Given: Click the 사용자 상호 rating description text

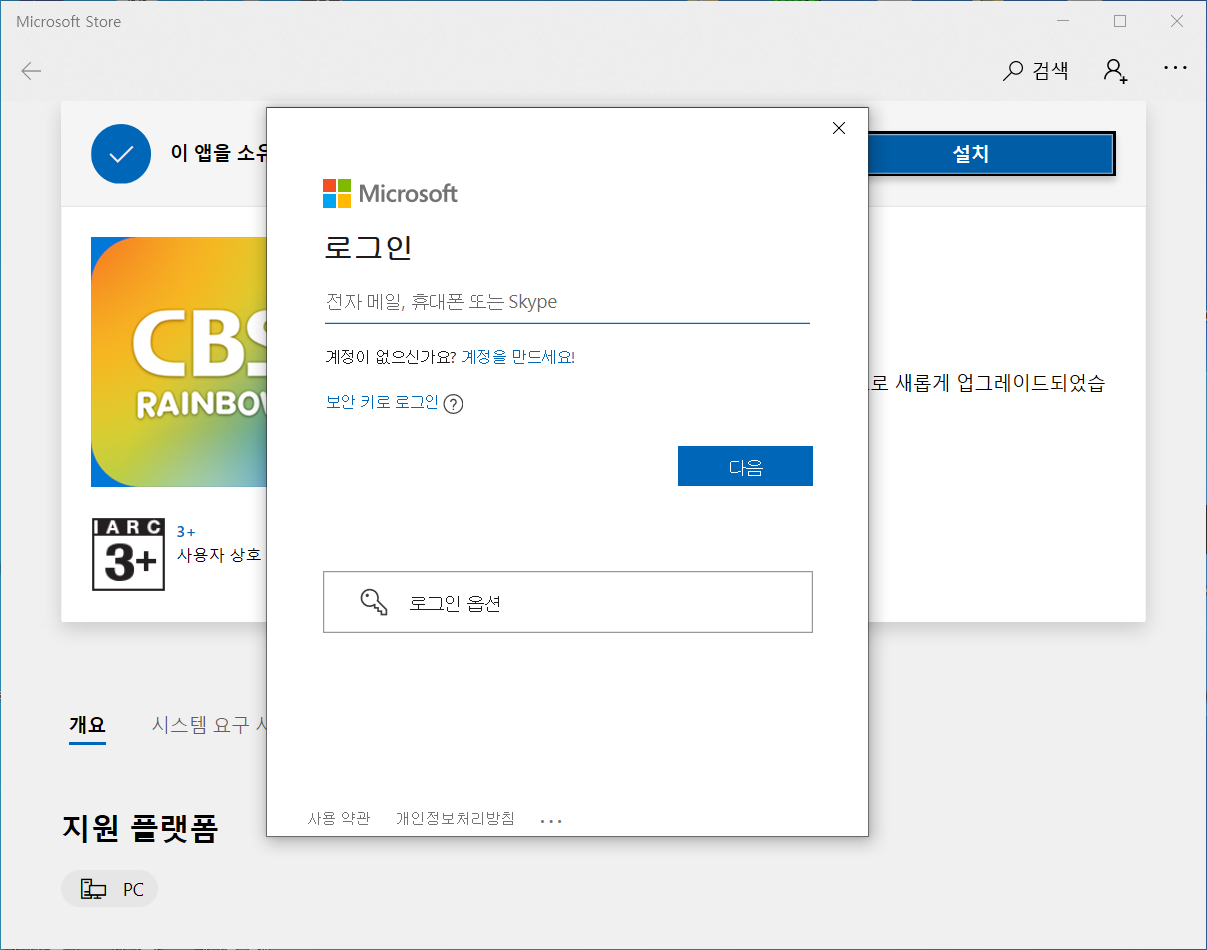Looking at the screenshot, I should tap(219, 555).
